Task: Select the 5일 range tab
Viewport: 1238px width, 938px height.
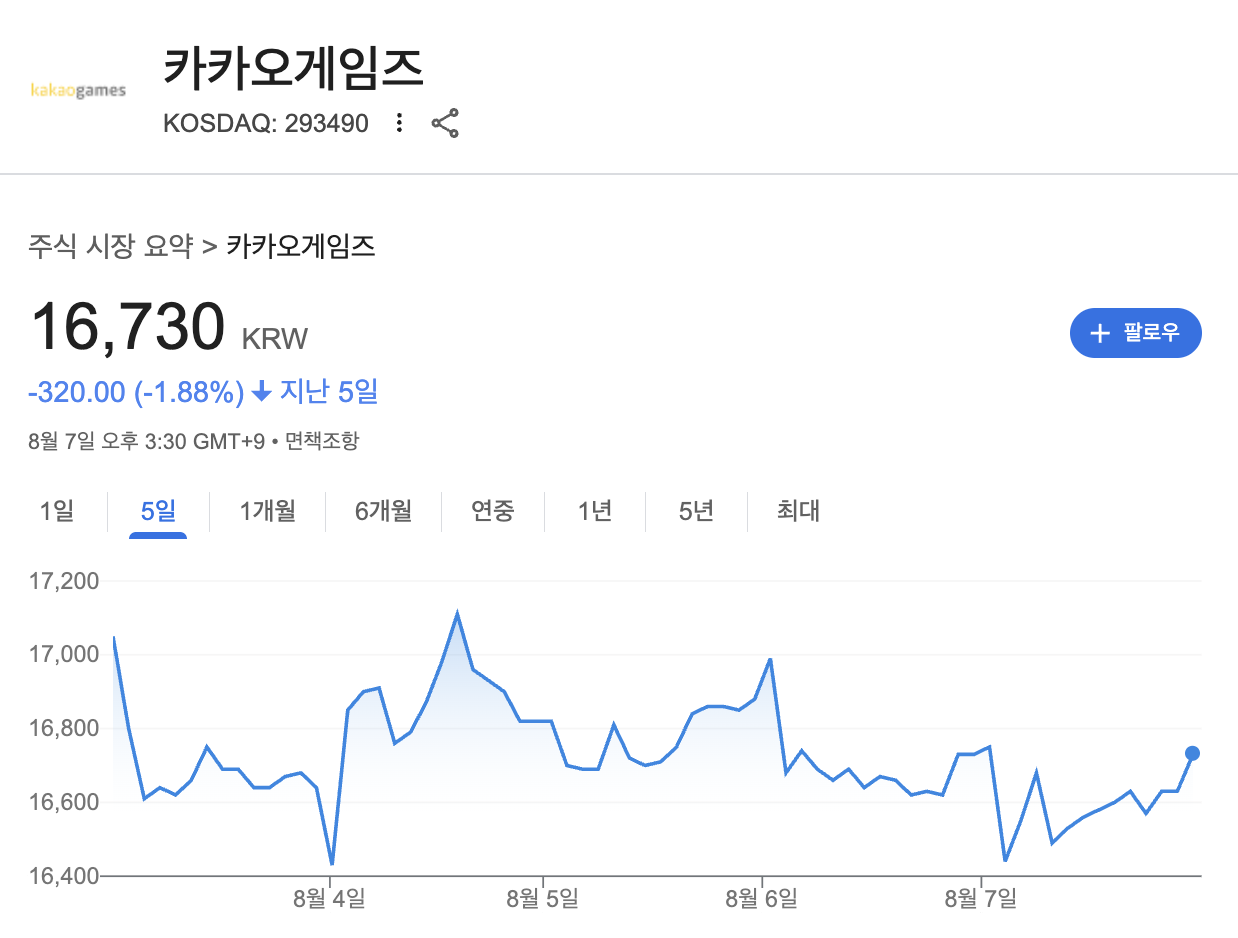Action: 158,511
